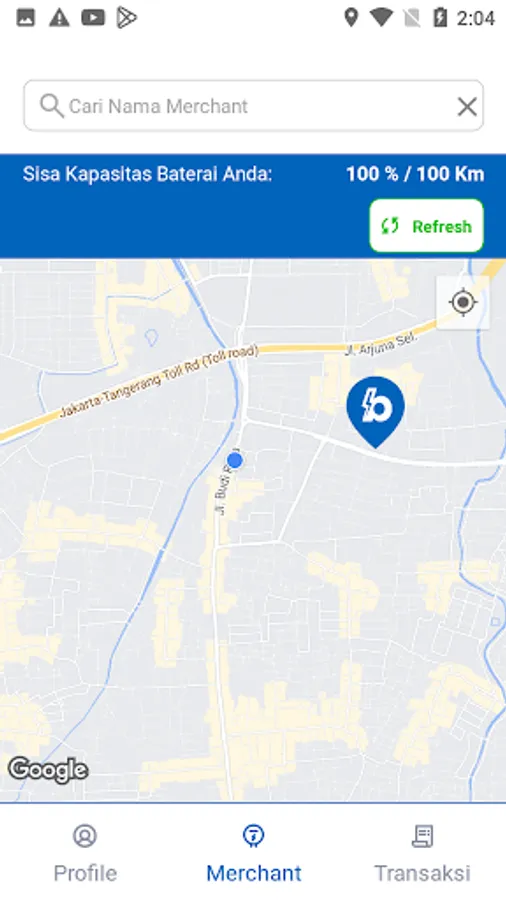
Task: Focus the Cari Nama Merchant field
Action: 254,106
